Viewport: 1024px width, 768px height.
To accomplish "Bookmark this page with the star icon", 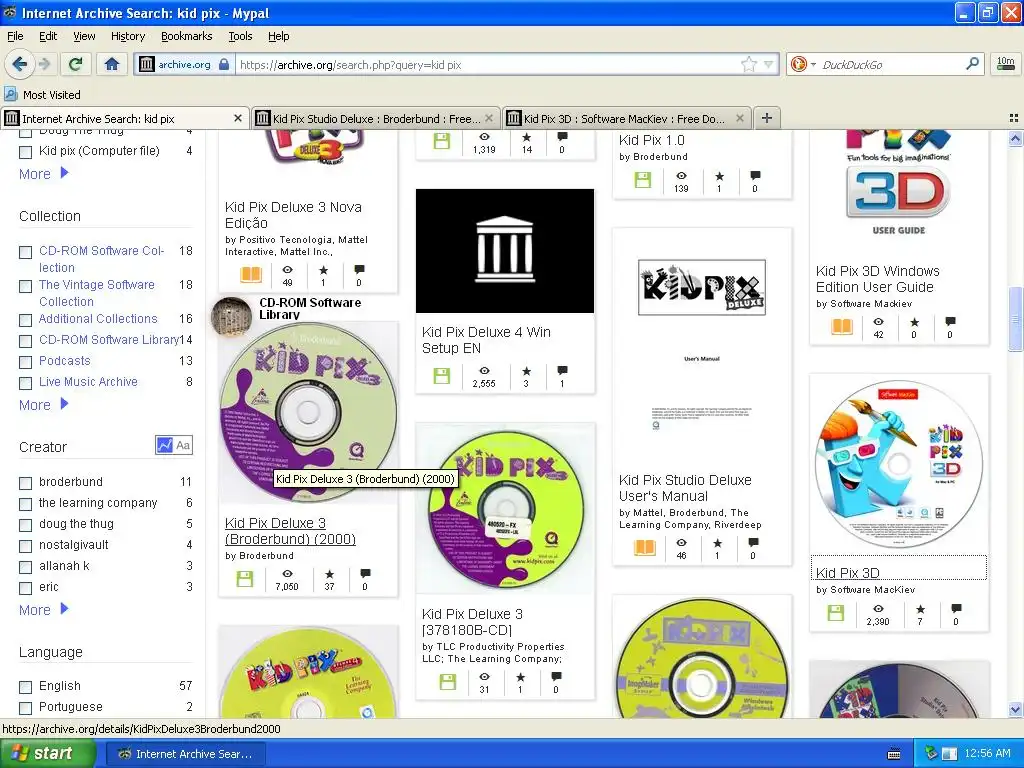I will [748, 64].
